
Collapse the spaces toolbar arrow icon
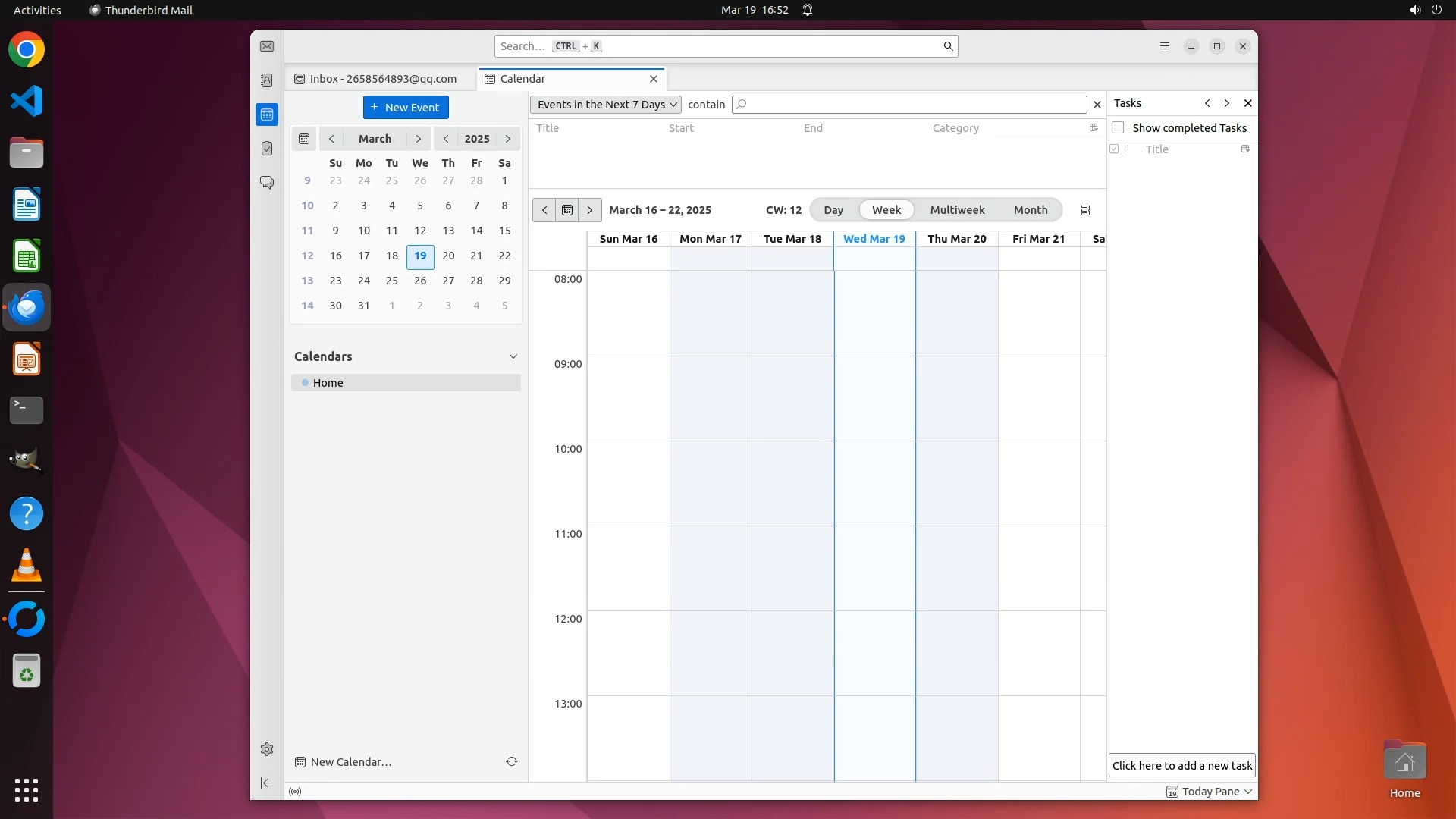267,783
